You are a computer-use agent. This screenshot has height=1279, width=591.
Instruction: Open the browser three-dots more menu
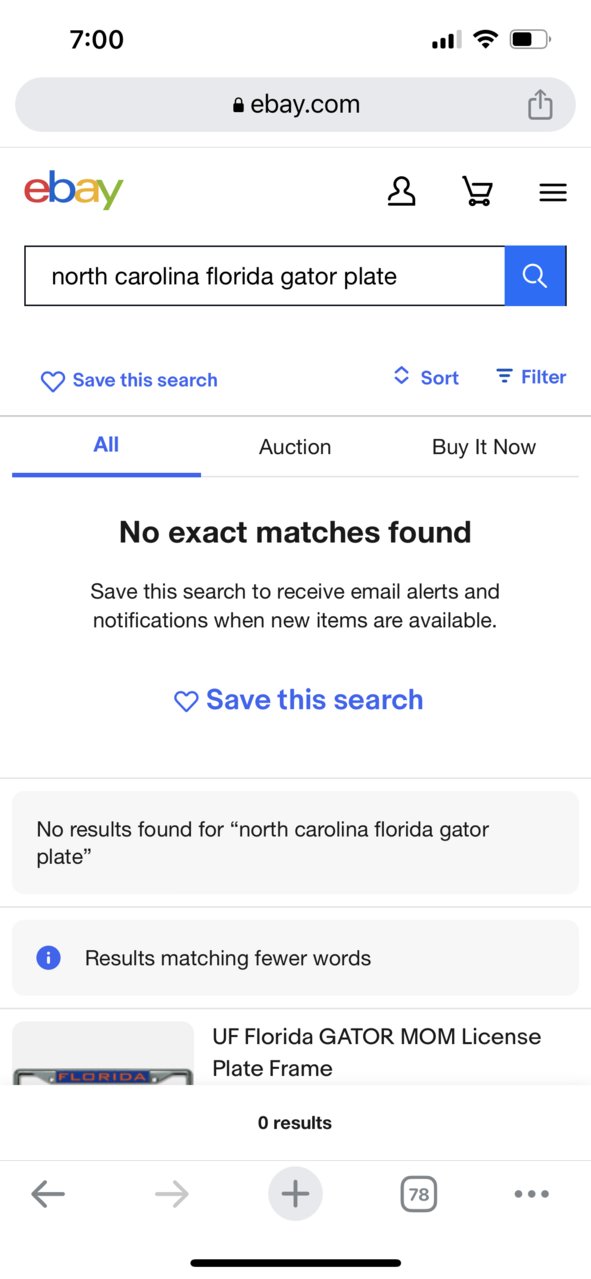[x=531, y=1194]
